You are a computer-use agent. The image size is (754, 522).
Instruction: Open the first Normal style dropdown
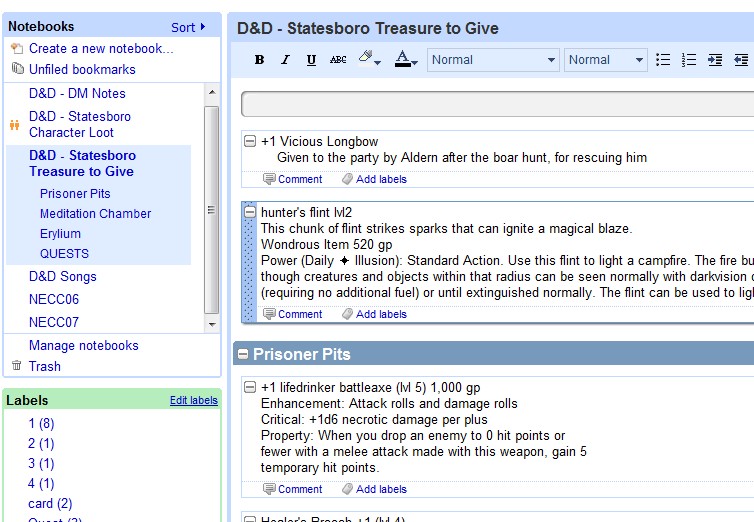(493, 60)
